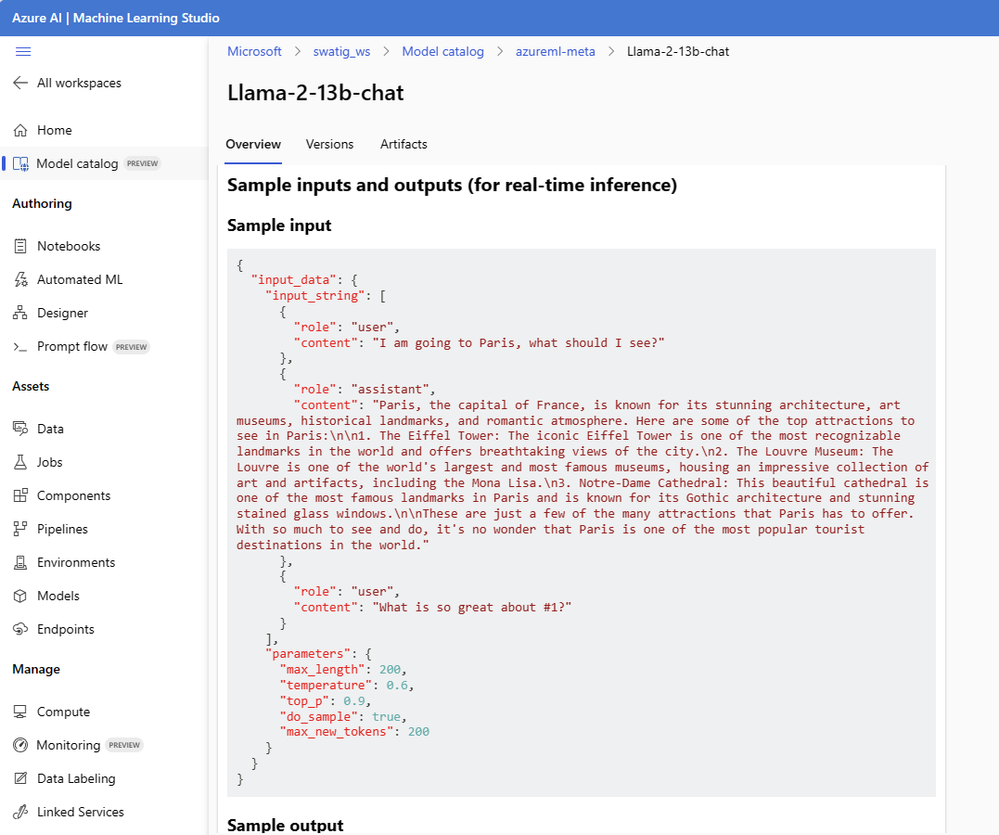Click the Model catalog icon
The image size is (999, 835).
coord(20,164)
